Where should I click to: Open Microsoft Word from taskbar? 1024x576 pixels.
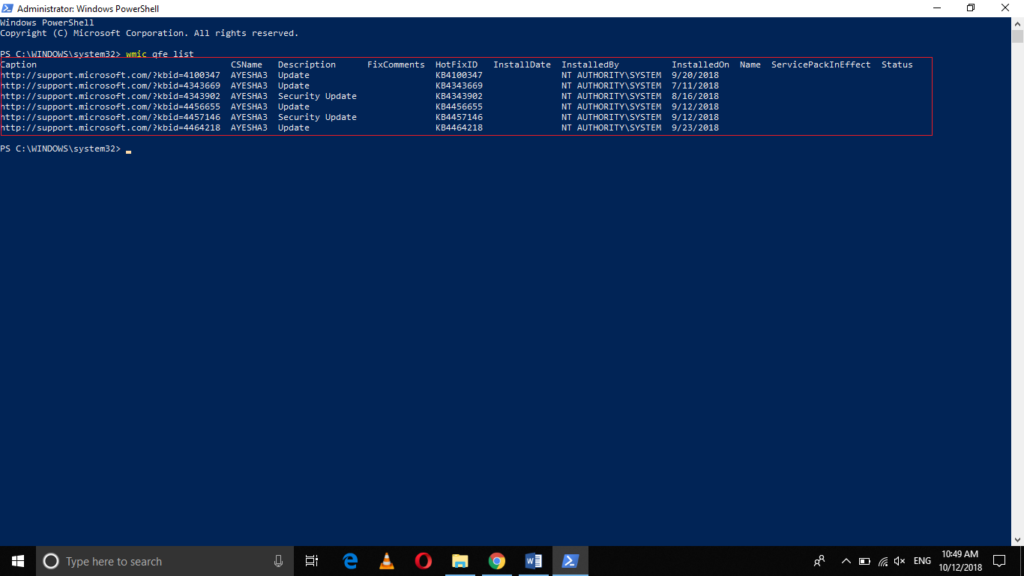pos(533,561)
